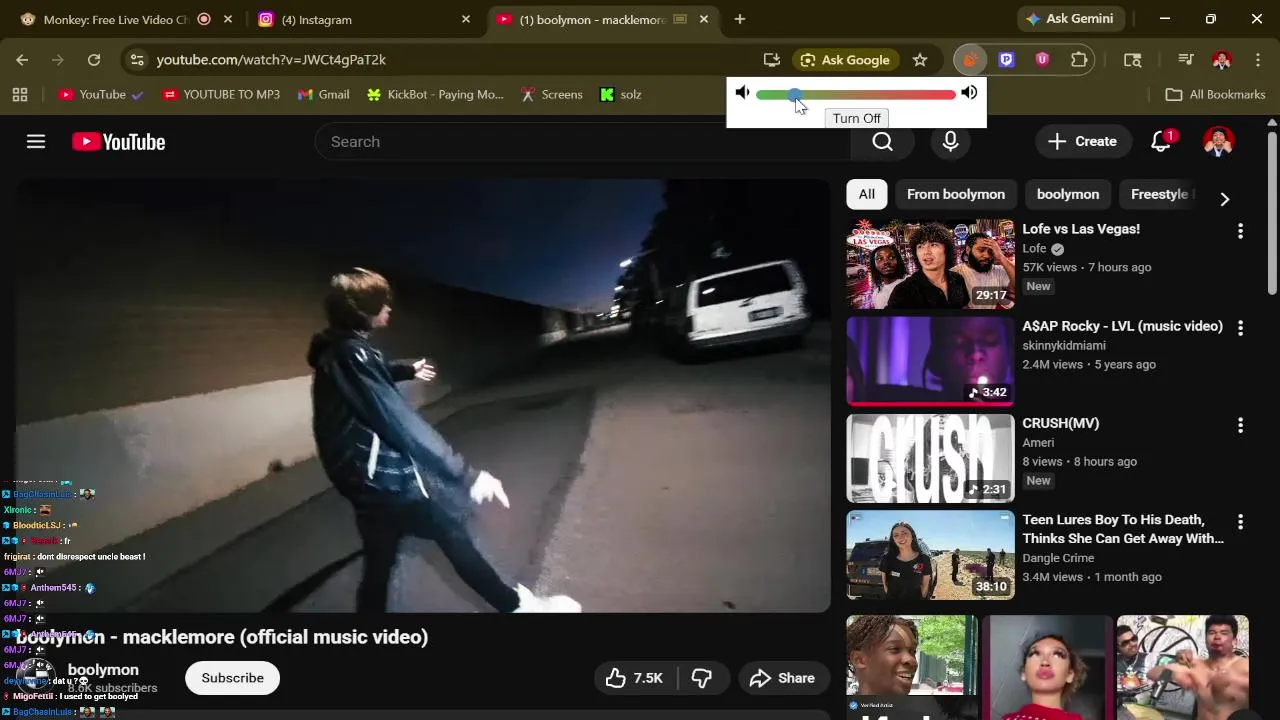Close the boolymon macklemore tab
Image resolution: width=1280 pixels, height=720 pixels.
point(704,19)
